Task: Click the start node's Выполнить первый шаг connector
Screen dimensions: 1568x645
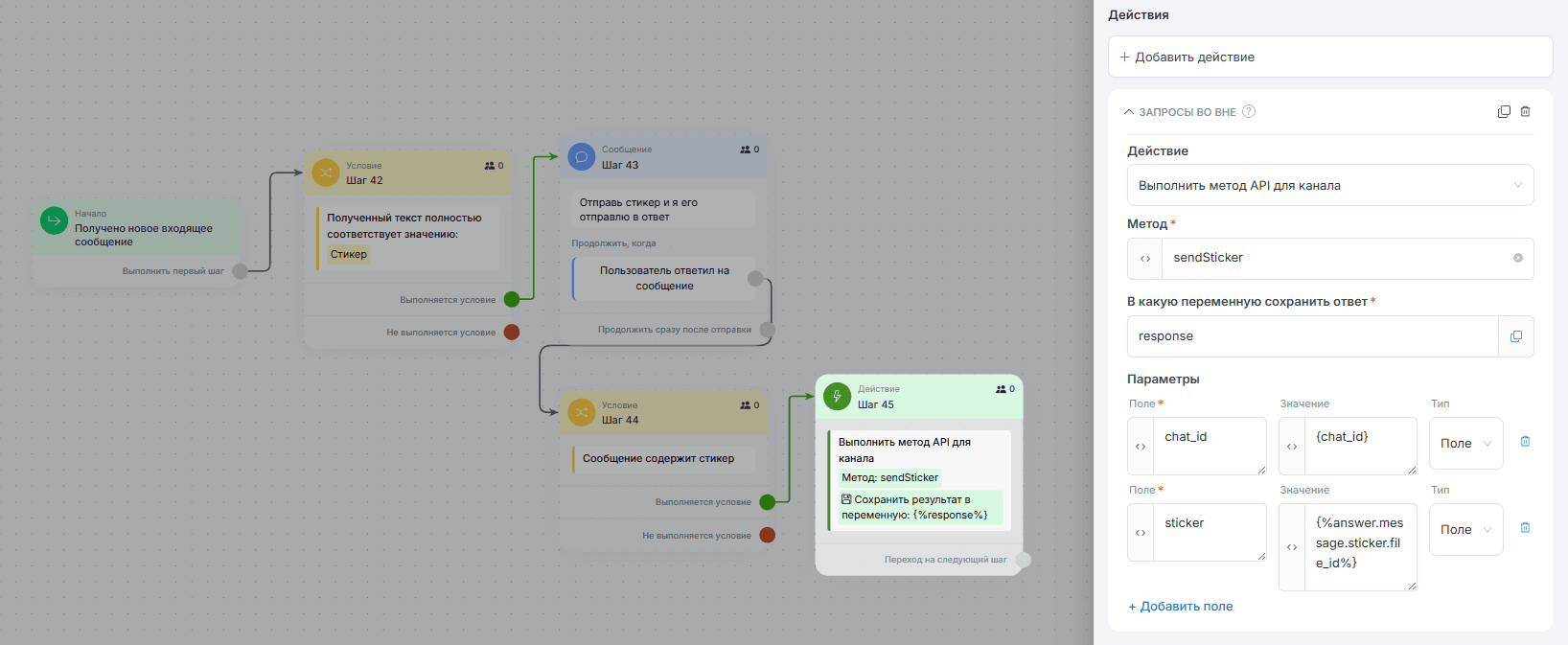Action: coord(240,271)
